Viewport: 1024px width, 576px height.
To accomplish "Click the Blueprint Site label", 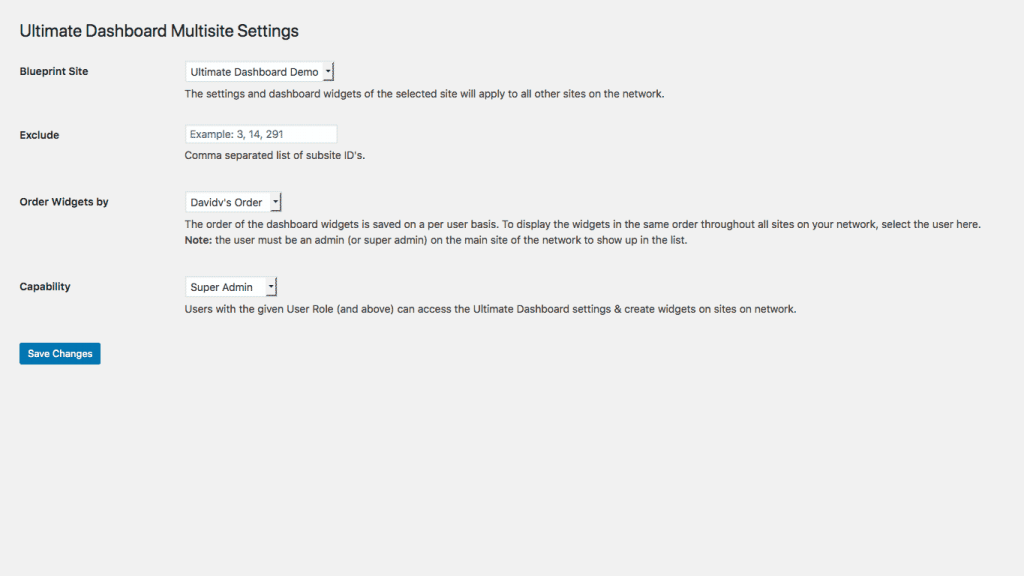I will [x=54, y=72].
